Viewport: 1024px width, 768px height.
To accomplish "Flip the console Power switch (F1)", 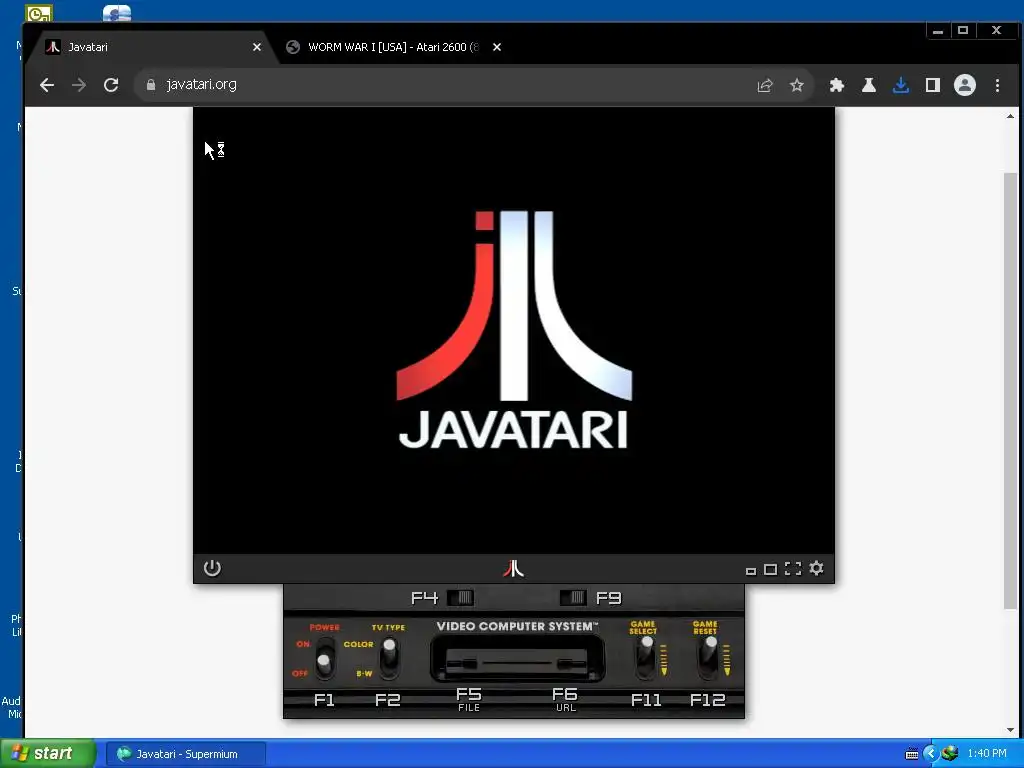I will pos(324,658).
